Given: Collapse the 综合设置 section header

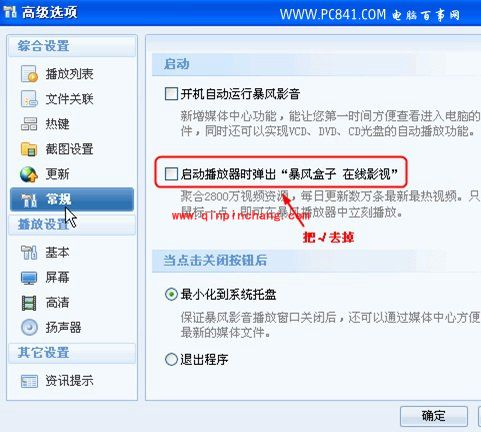Looking at the screenshot, I should pyautogui.click(x=72, y=46).
